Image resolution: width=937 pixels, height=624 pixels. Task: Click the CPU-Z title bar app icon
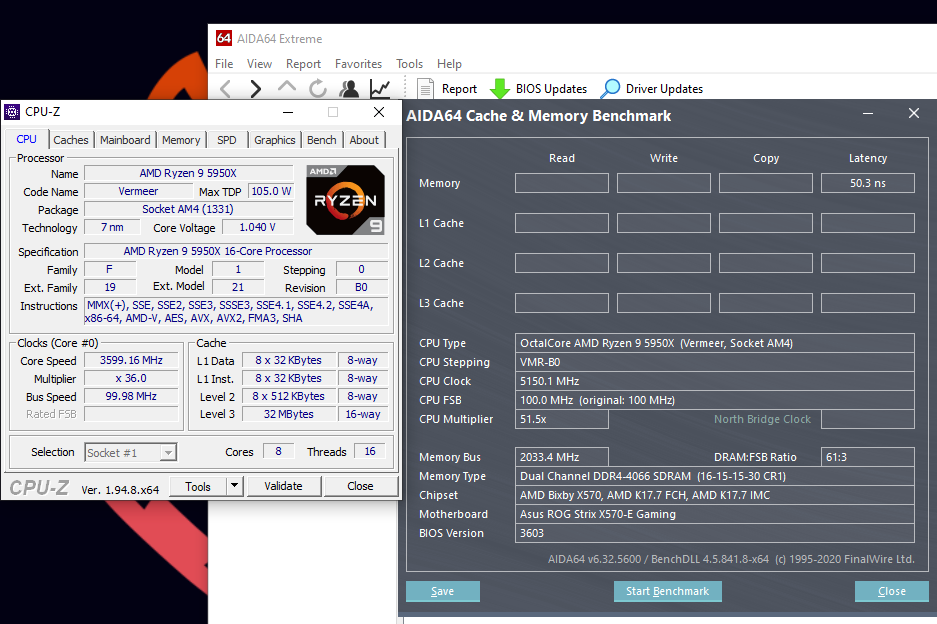point(12,112)
